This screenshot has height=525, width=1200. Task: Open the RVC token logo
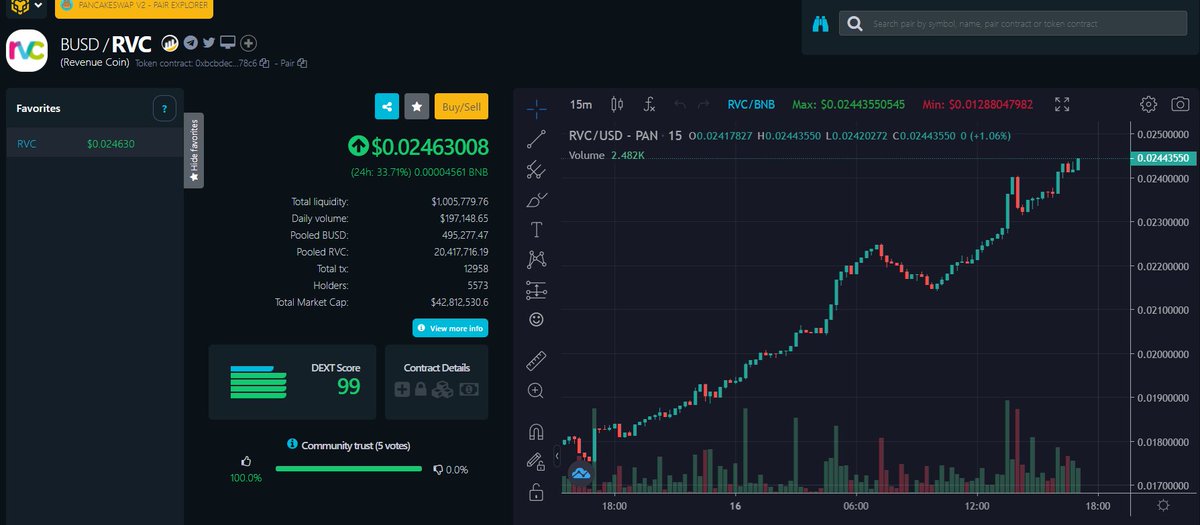tap(27, 52)
